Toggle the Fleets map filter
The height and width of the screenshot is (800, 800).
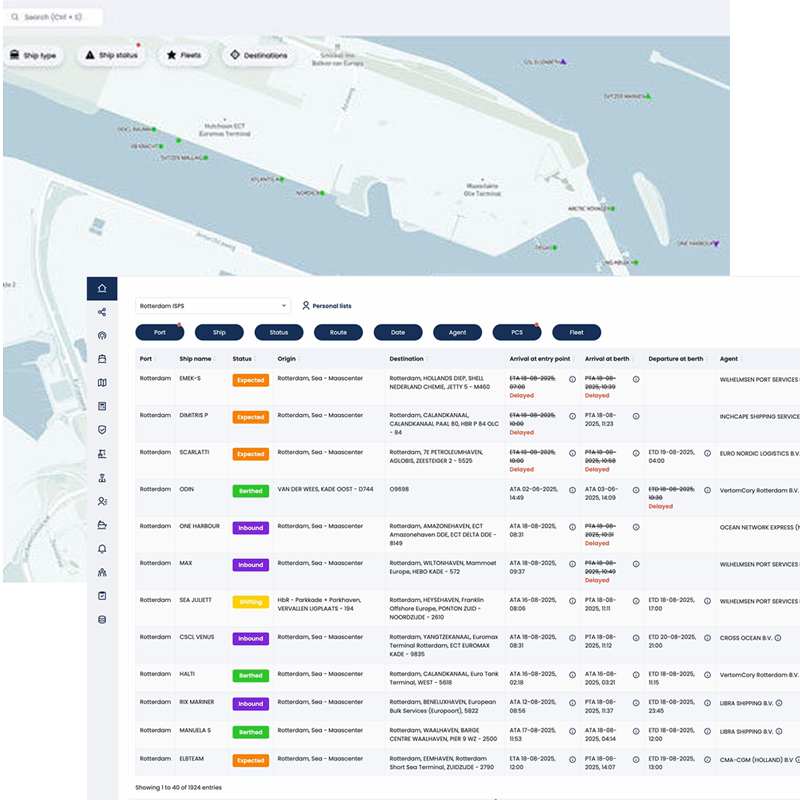(x=184, y=56)
